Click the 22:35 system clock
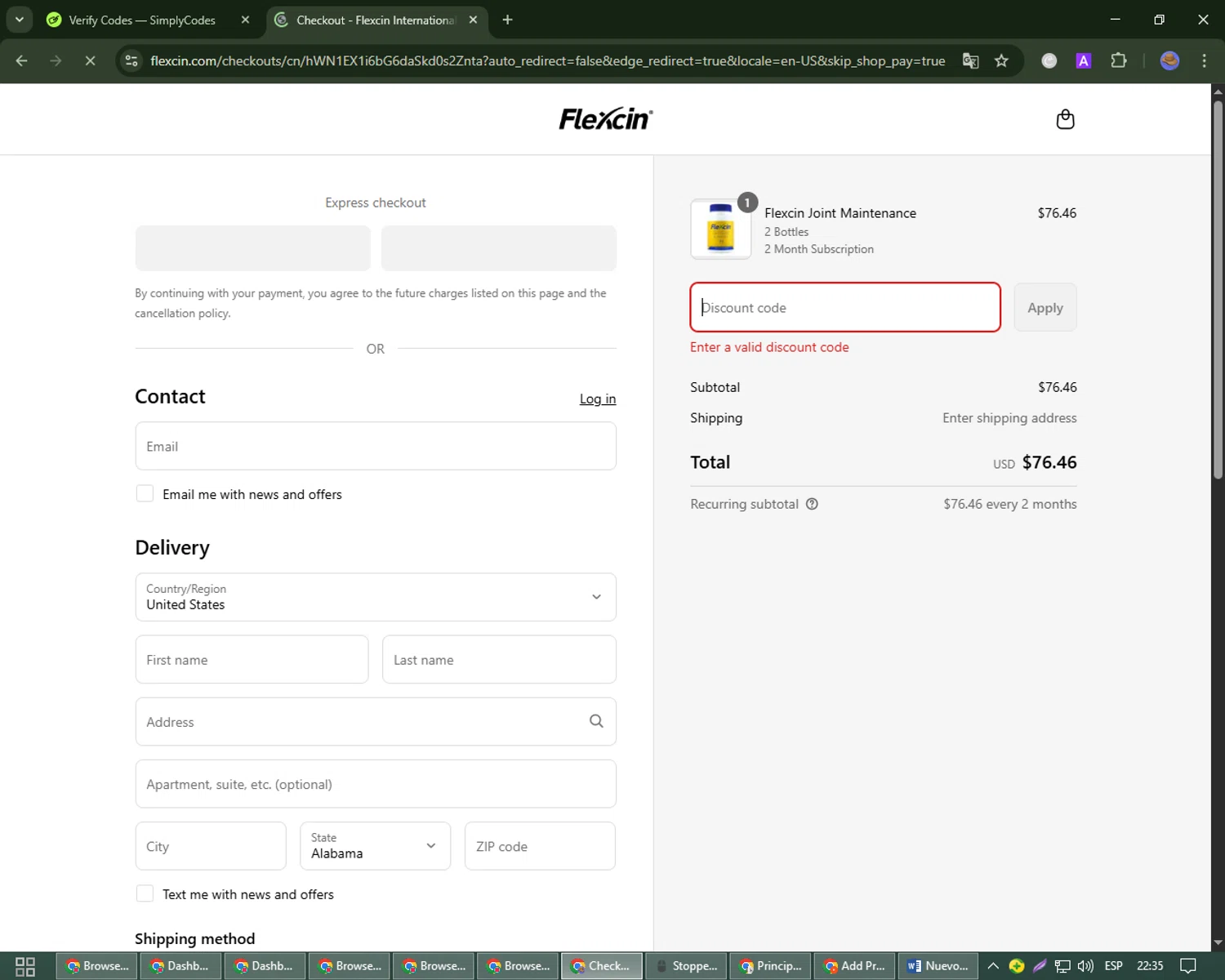Viewport: 1225px width, 980px height. pyautogui.click(x=1150, y=966)
